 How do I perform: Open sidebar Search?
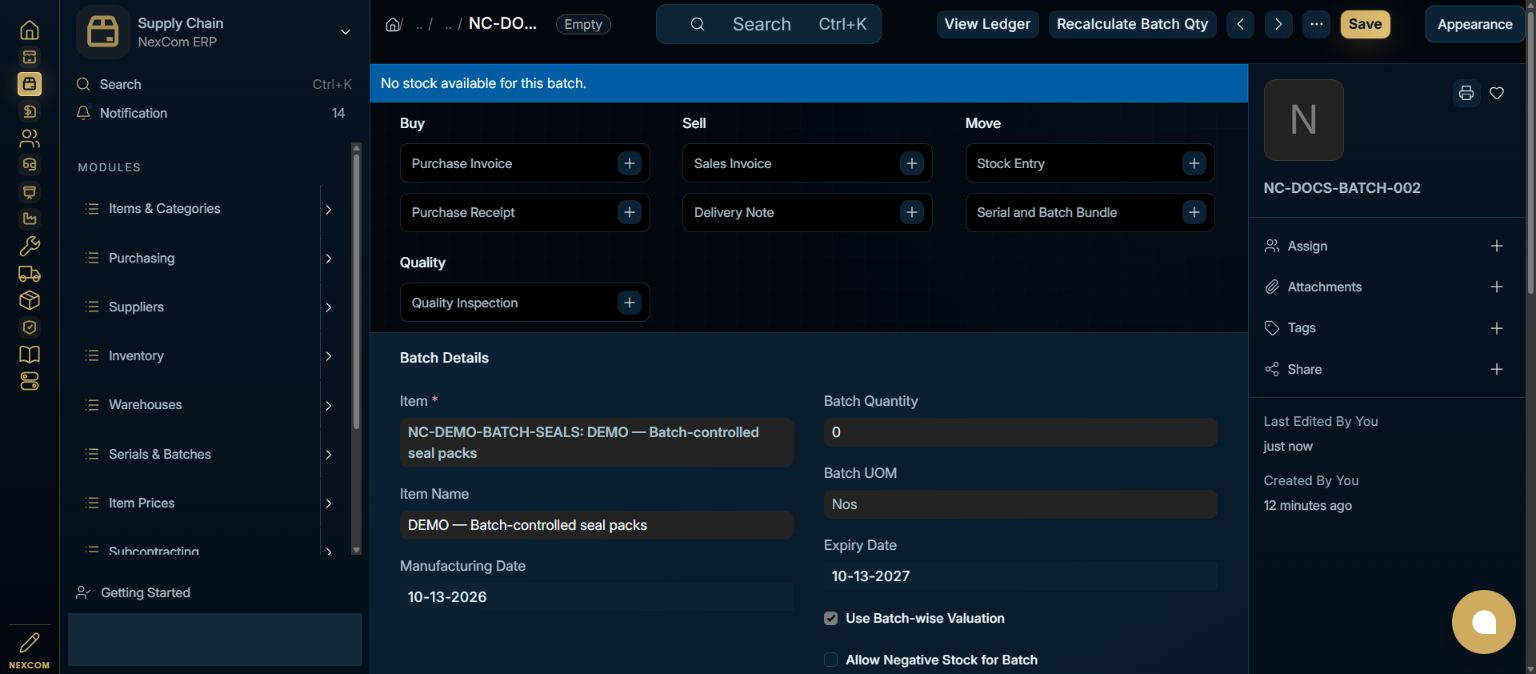[x=214, y=84]
